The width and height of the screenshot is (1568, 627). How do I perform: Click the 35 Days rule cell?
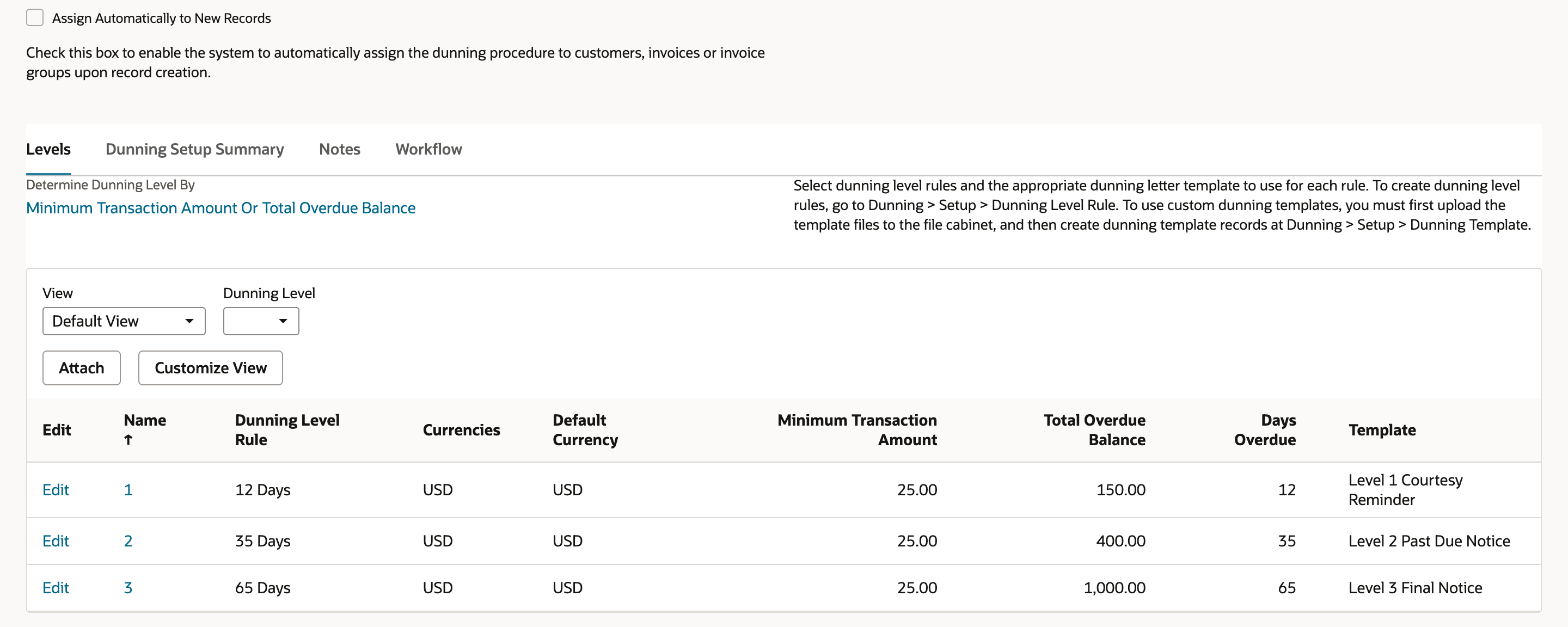262,540
